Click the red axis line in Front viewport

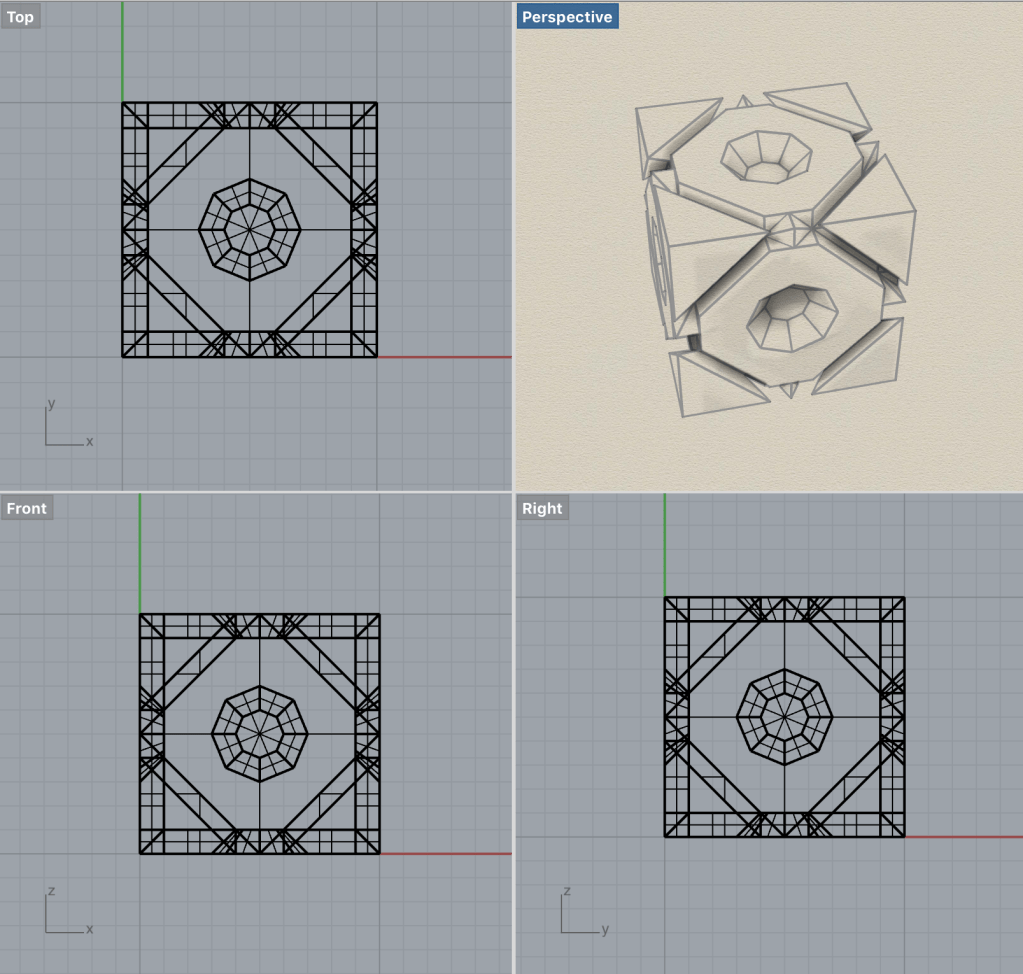tap(445, 854)
